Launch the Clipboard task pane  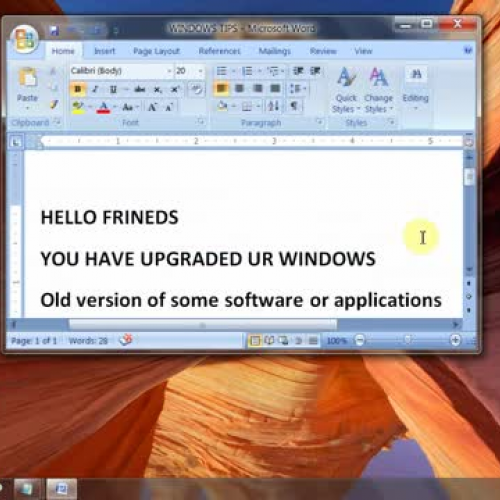(57, 122)
